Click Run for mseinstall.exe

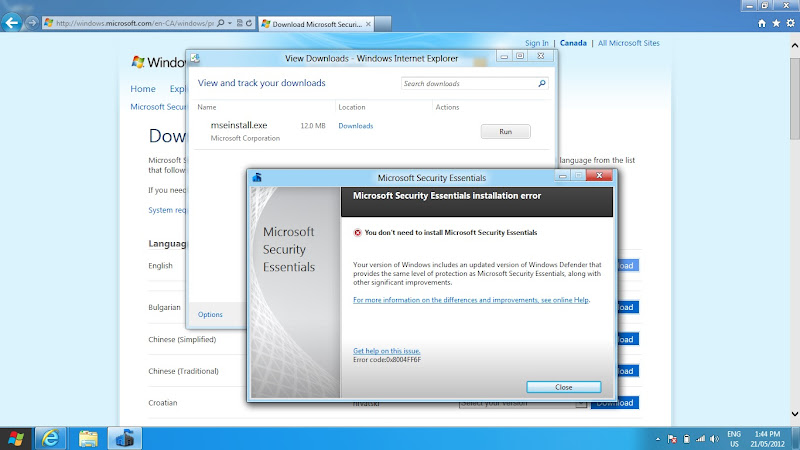[x=505, y=132]
